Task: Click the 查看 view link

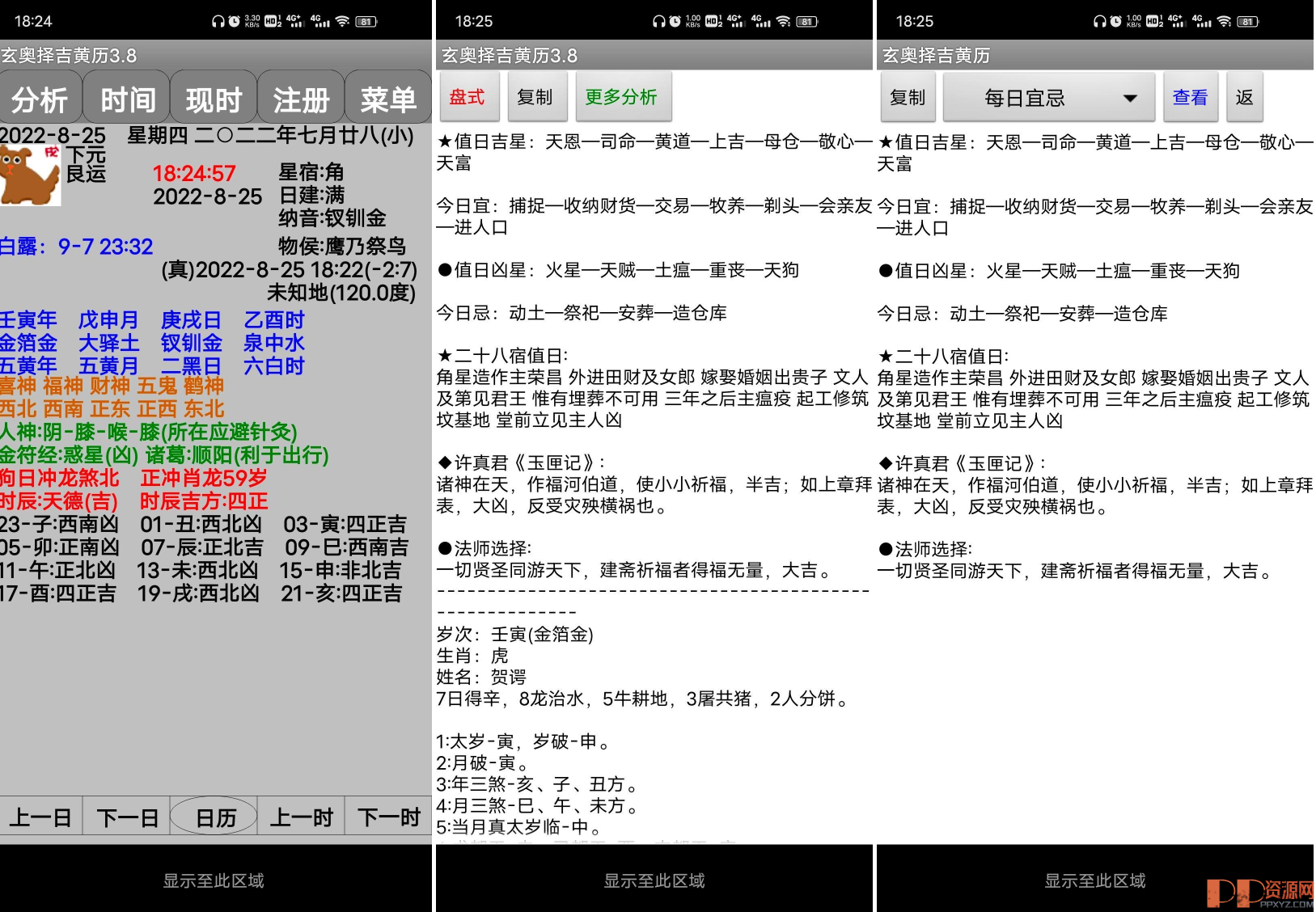Action: pyautogui.click(x=1190, y=97)
